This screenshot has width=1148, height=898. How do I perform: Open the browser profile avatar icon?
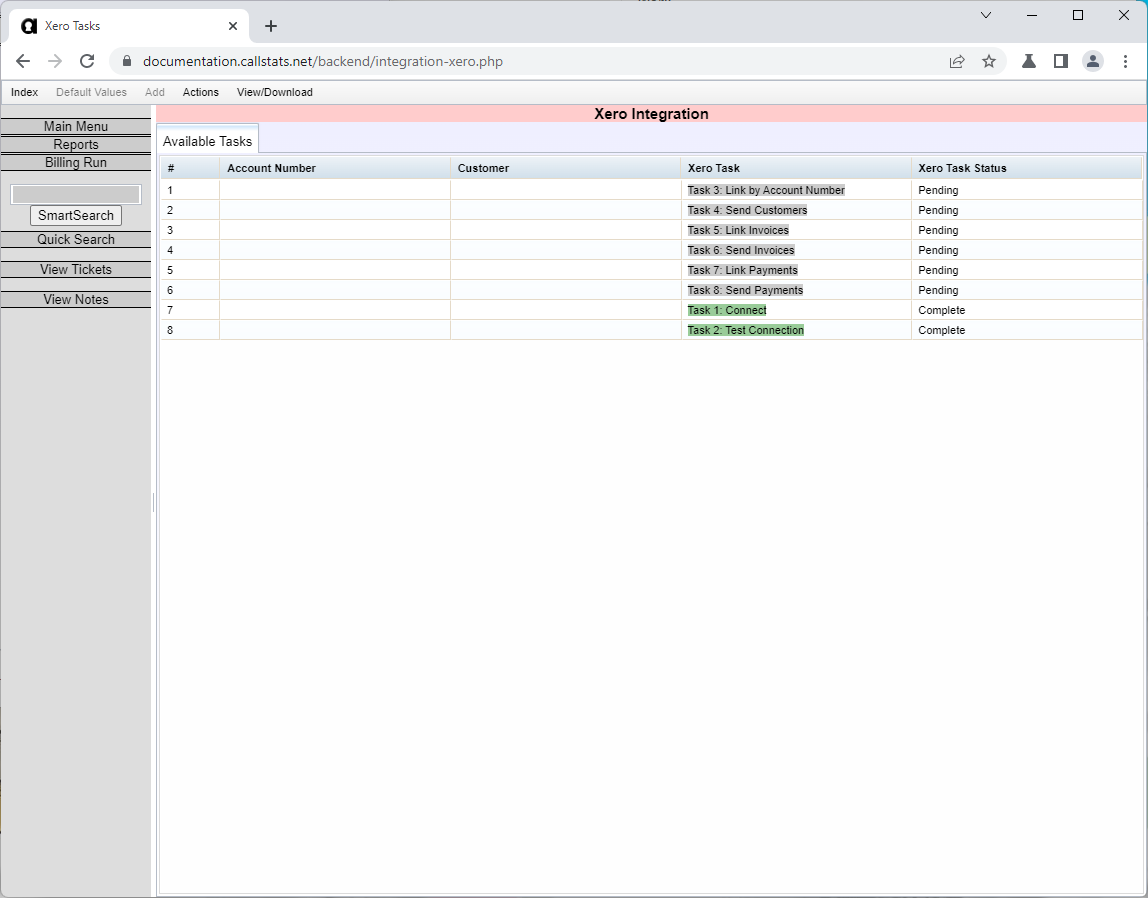click(x=1092, y=61)
